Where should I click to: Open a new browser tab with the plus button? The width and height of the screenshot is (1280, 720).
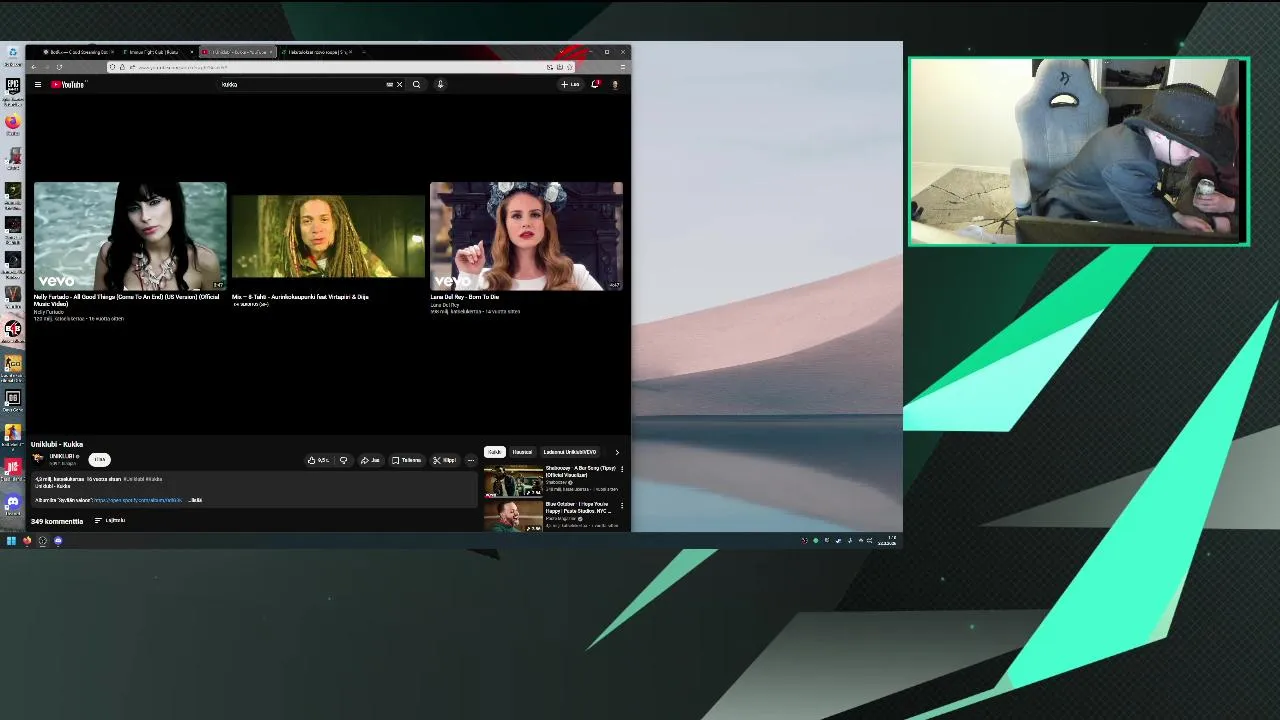(x=364, y=52)
